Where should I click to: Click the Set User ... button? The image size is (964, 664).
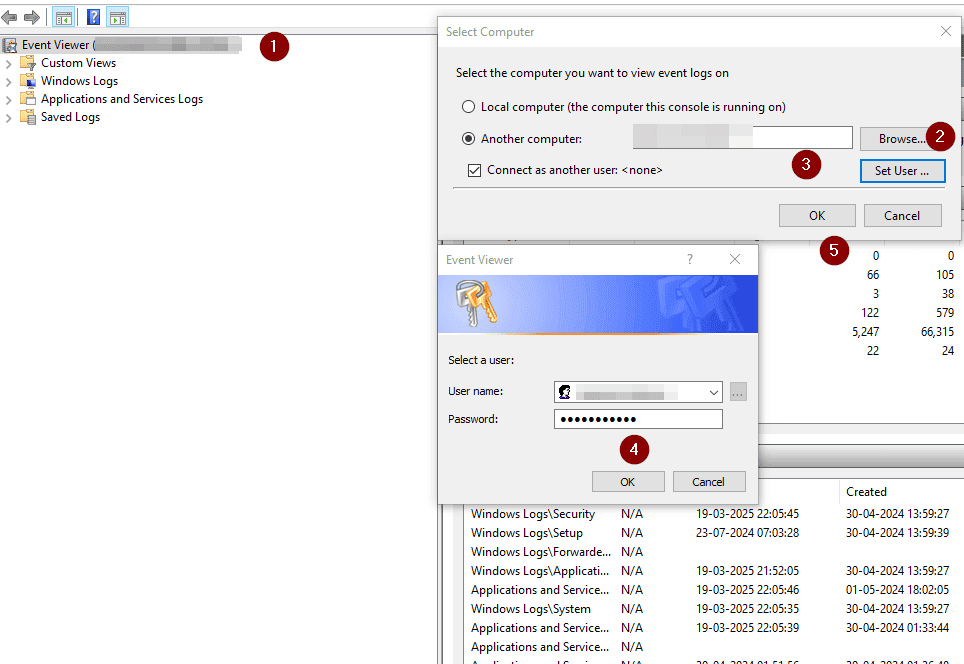tap(902, 171)
